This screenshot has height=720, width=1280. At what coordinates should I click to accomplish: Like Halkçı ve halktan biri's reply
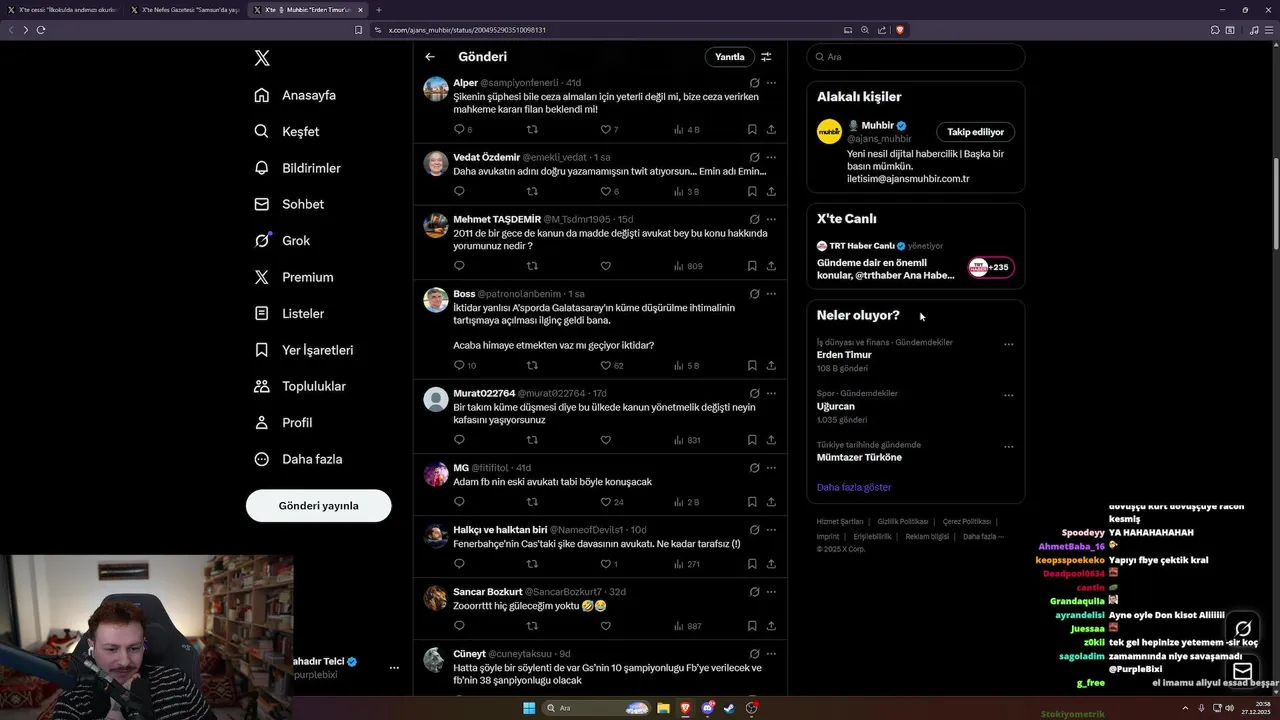608,564
